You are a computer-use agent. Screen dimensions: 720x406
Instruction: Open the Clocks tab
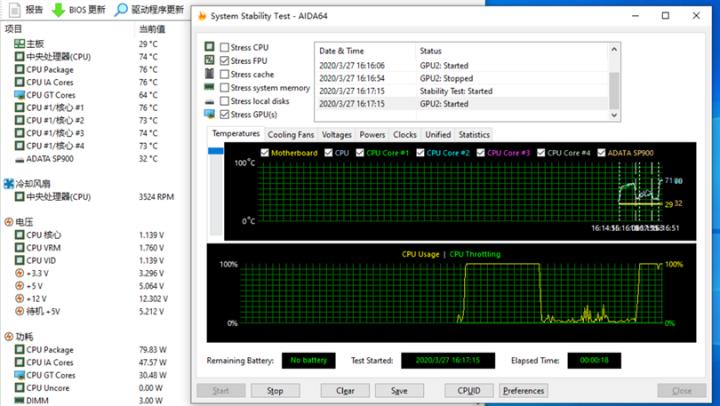click(x=405, y=135)
